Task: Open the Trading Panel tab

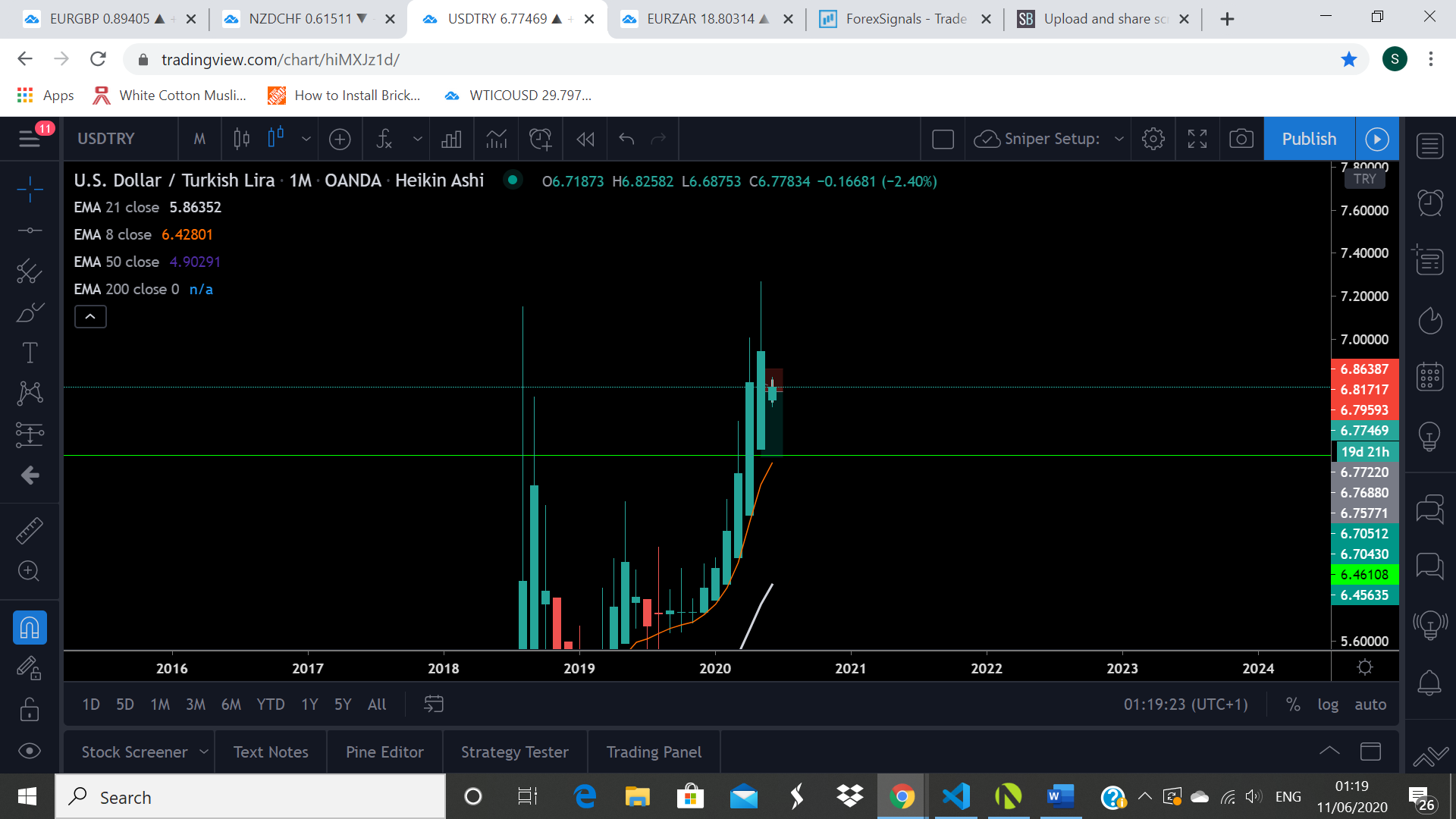Action: [x=654, y=752]
